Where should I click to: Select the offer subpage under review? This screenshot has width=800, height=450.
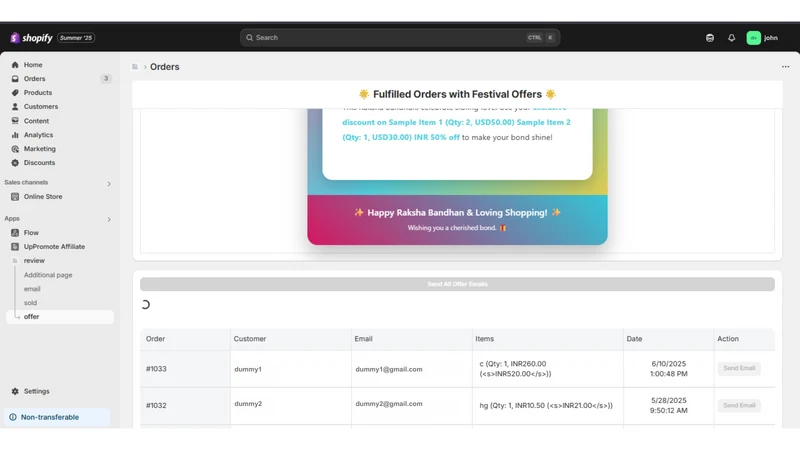point(60,316)
